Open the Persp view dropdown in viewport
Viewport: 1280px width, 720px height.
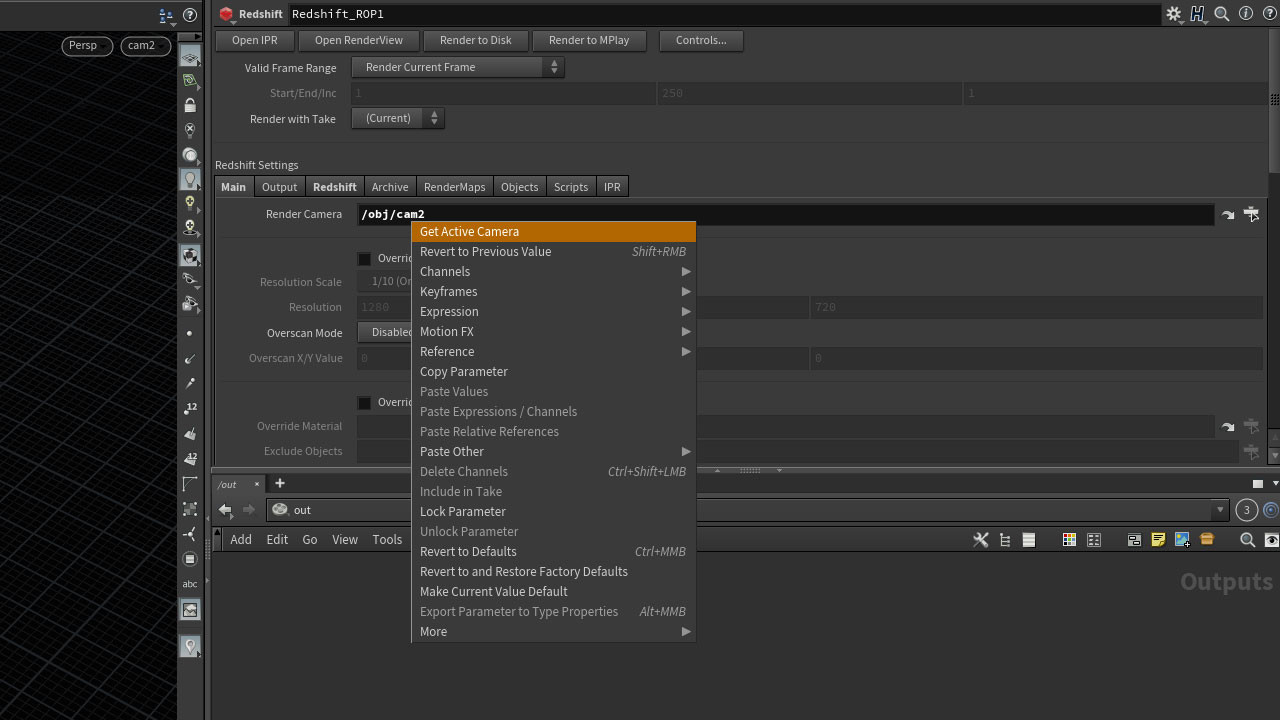pos(87,45)
